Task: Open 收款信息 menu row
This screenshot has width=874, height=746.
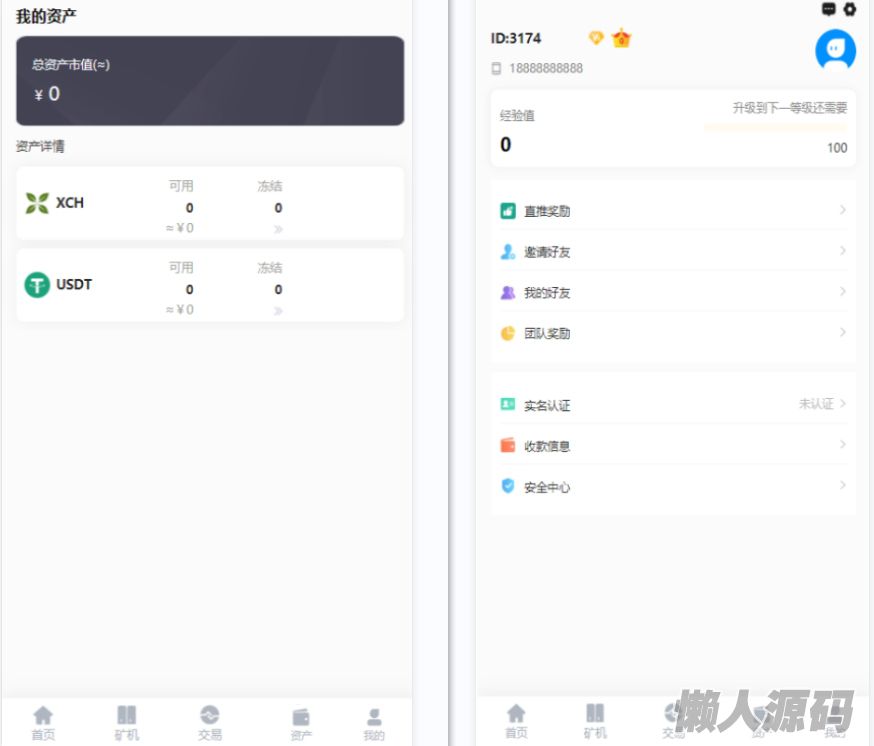Action: click(x=673, y=445)
